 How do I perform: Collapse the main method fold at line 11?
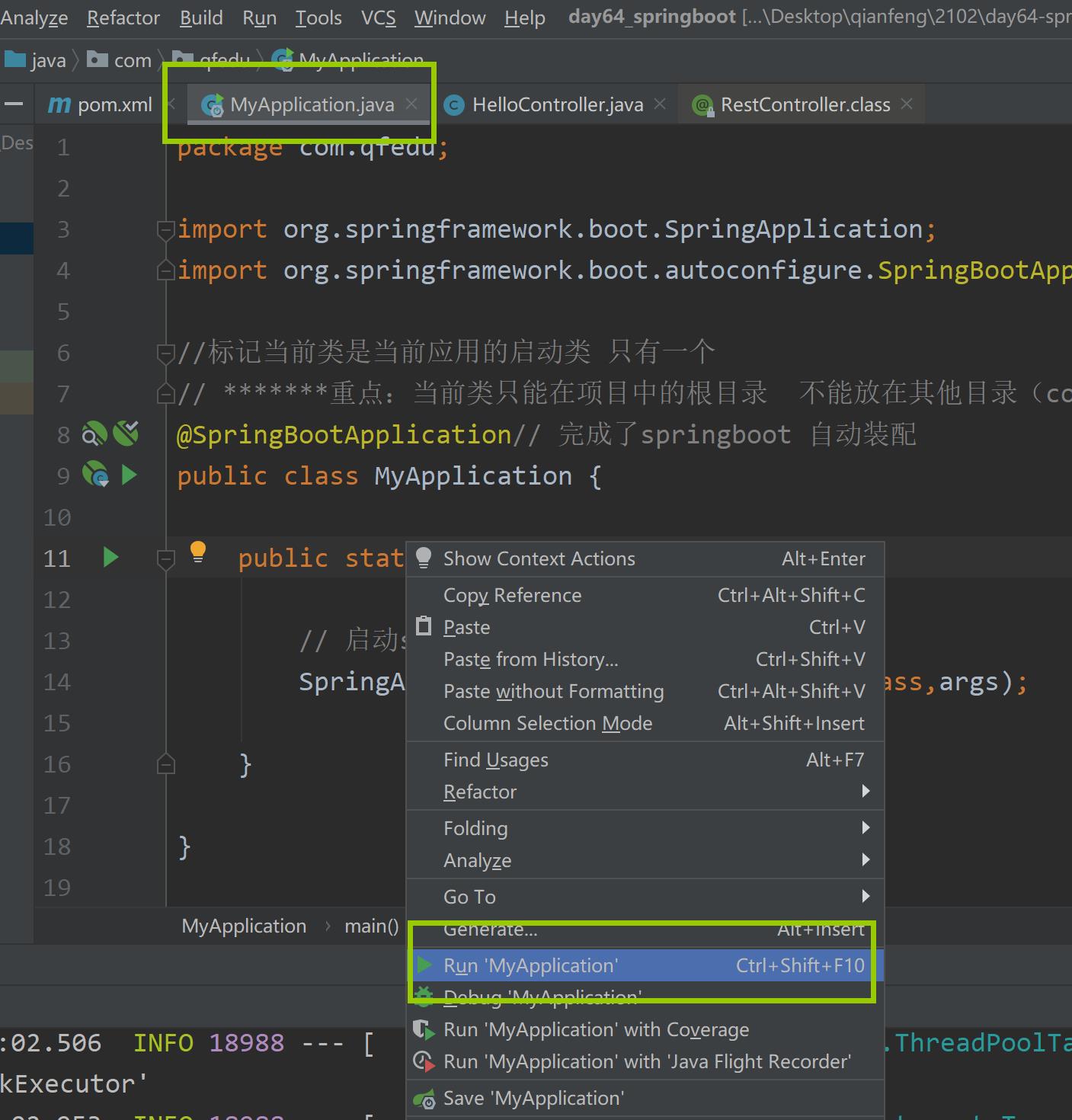click(x=165, y=558)
